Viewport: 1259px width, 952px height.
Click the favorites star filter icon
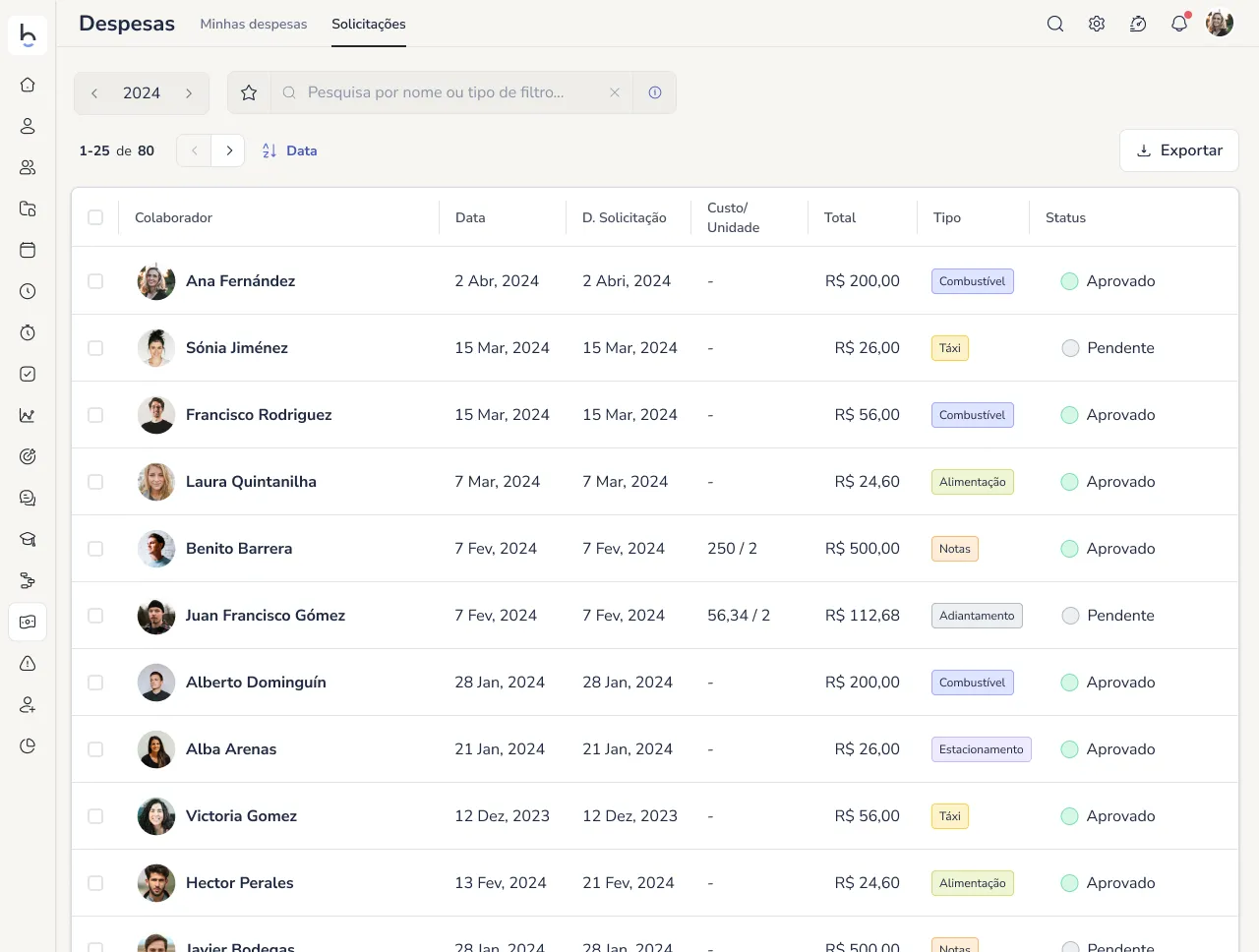point(249,92)
